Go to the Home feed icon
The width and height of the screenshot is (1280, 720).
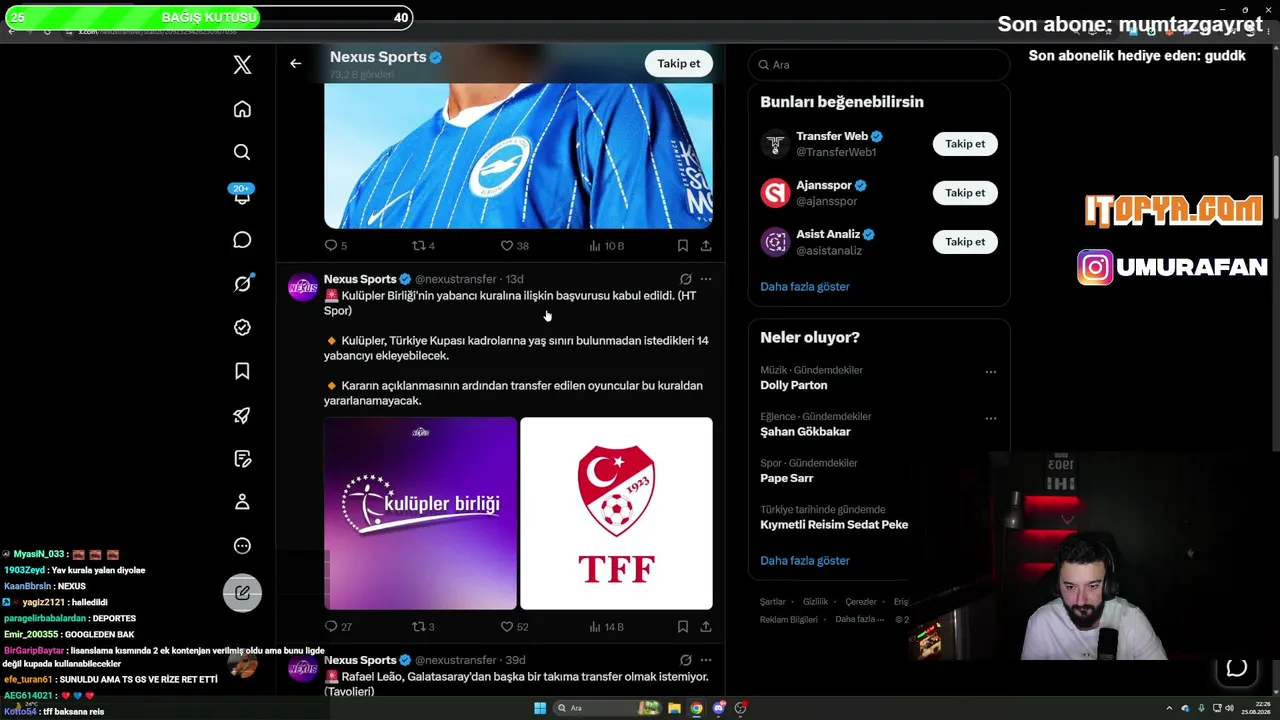click(x=242, y=109)
